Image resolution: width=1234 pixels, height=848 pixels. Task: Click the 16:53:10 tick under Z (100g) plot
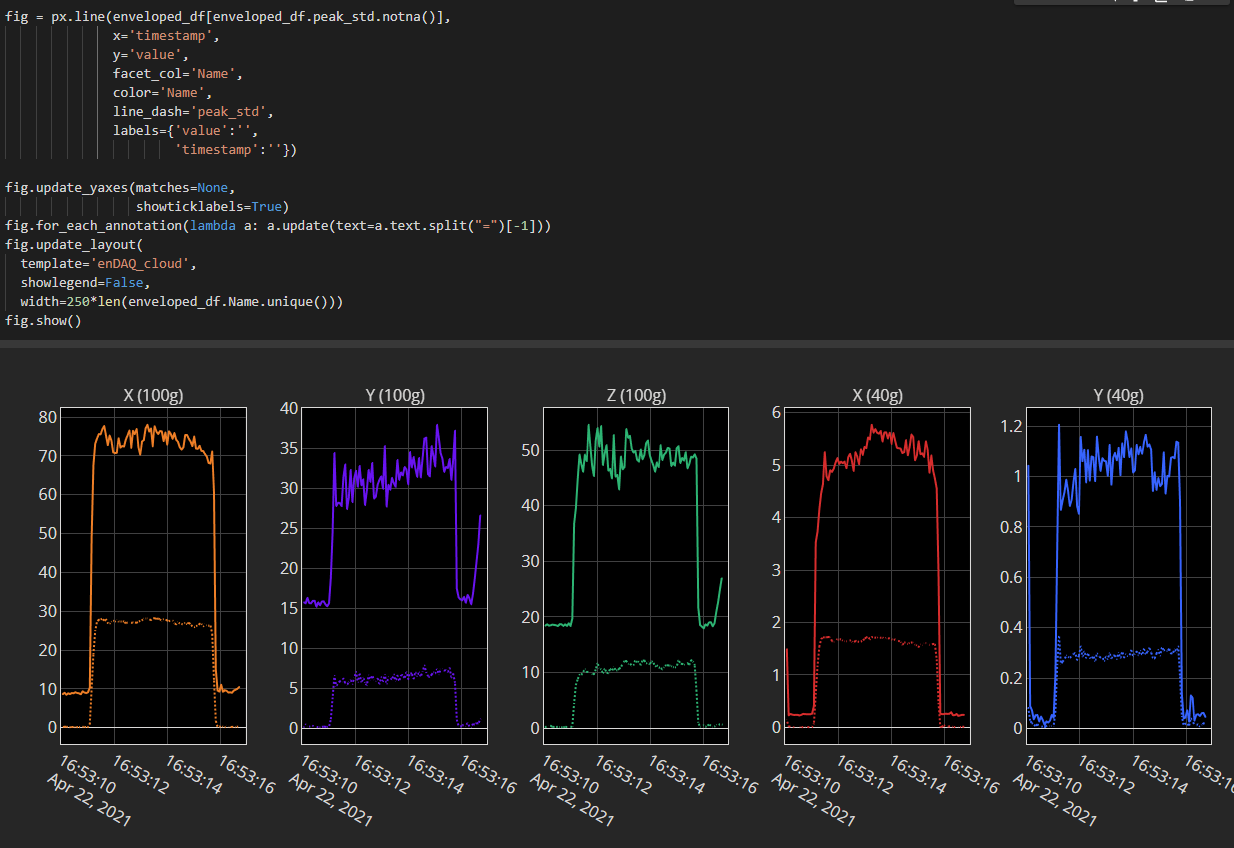click(569, 775)
